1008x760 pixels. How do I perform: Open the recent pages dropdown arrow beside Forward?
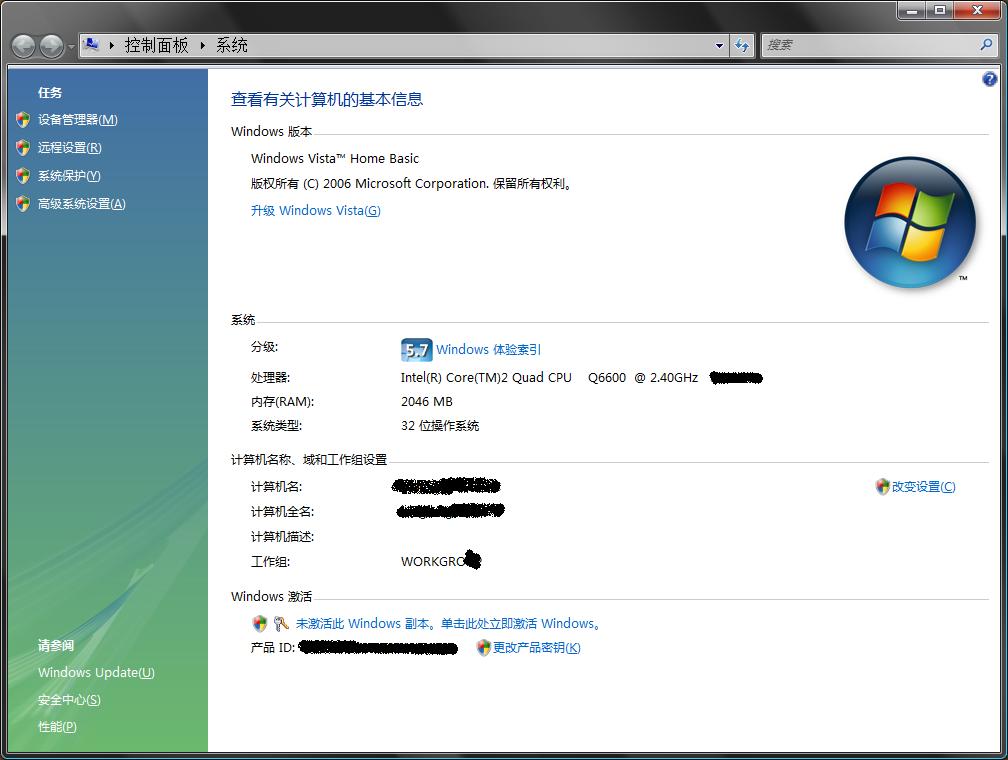click(x=71, y=46)
